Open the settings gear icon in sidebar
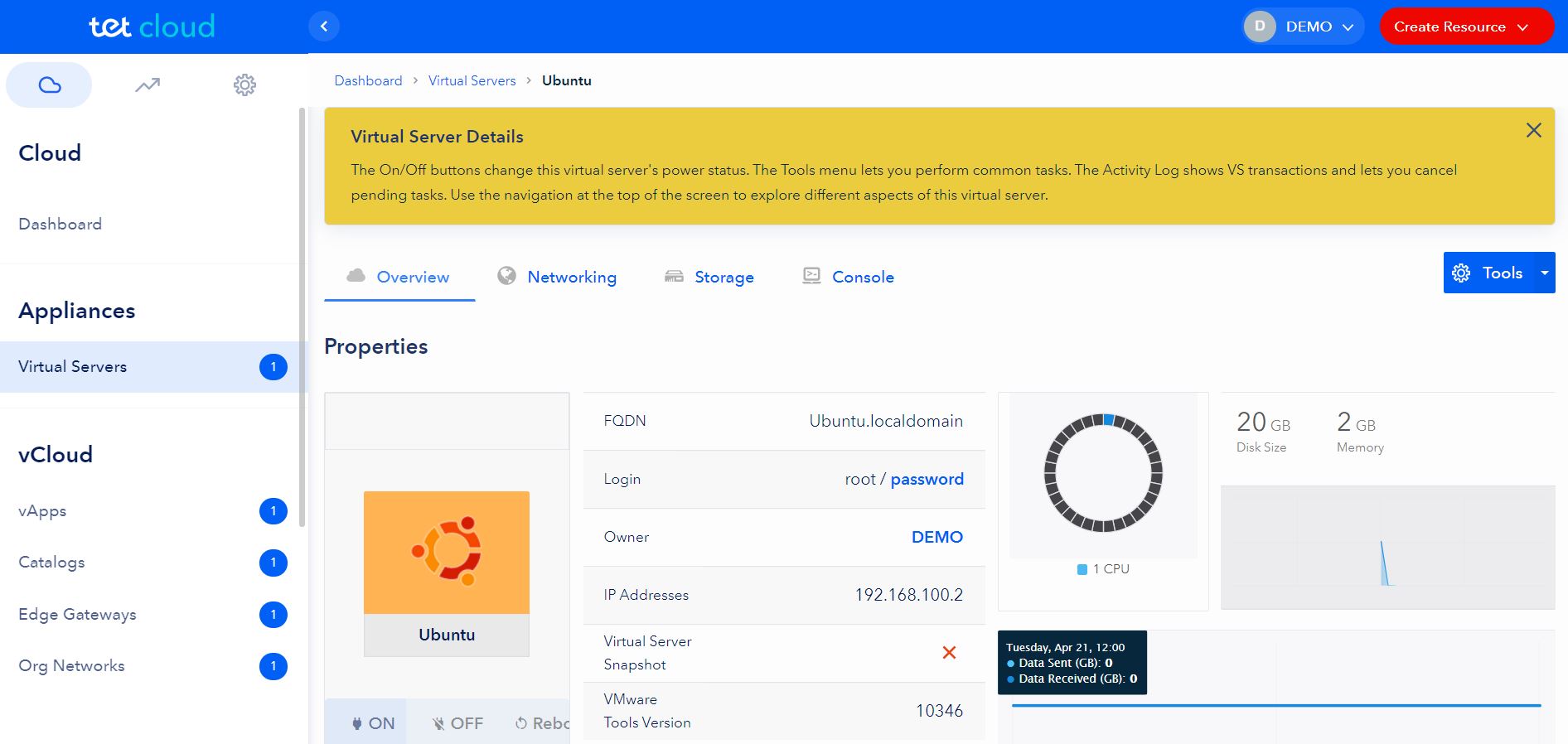Viewport: 1568px width, 744px height. [244, 85]
